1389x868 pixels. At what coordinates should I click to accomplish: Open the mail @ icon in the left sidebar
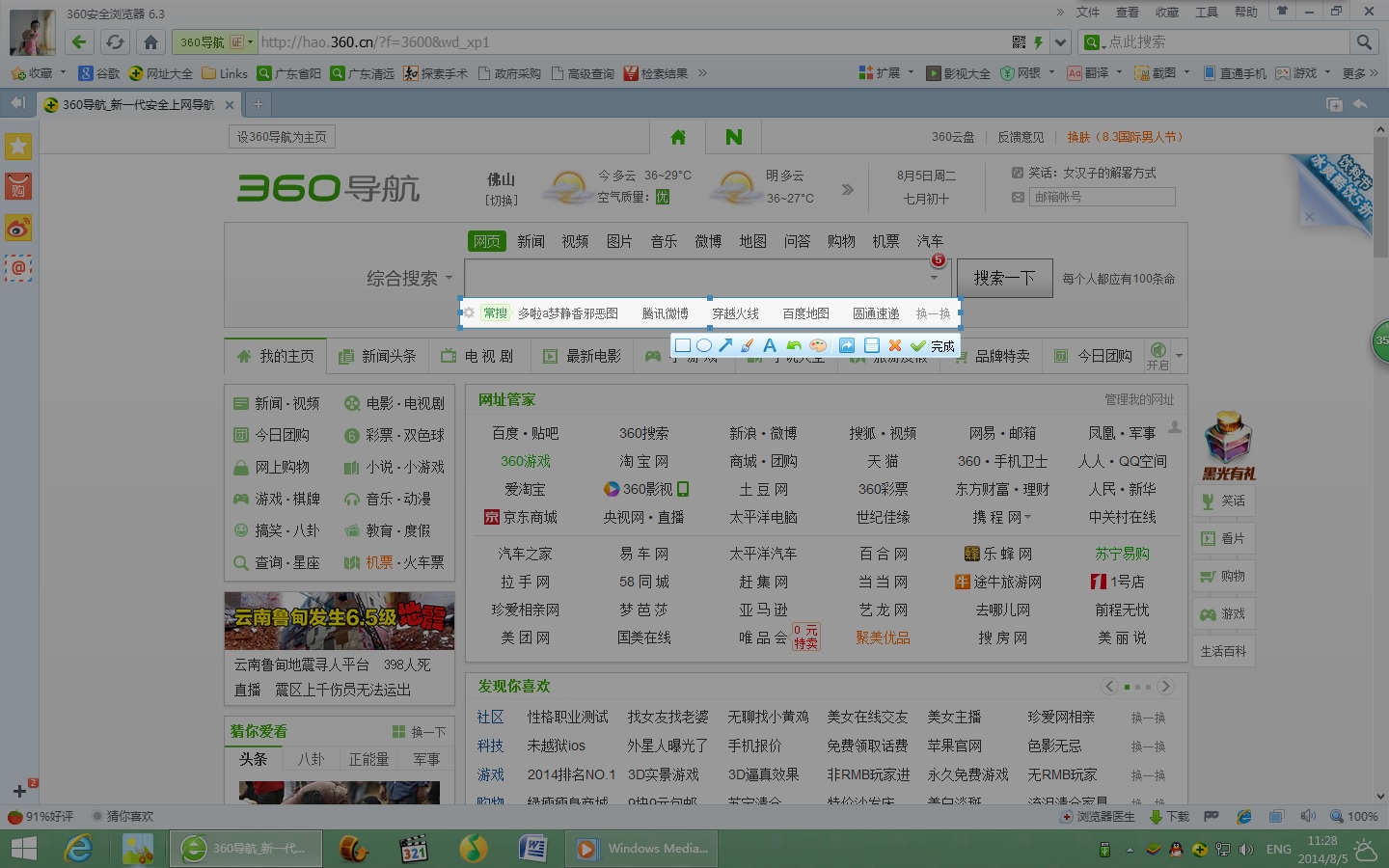point(18,268)
